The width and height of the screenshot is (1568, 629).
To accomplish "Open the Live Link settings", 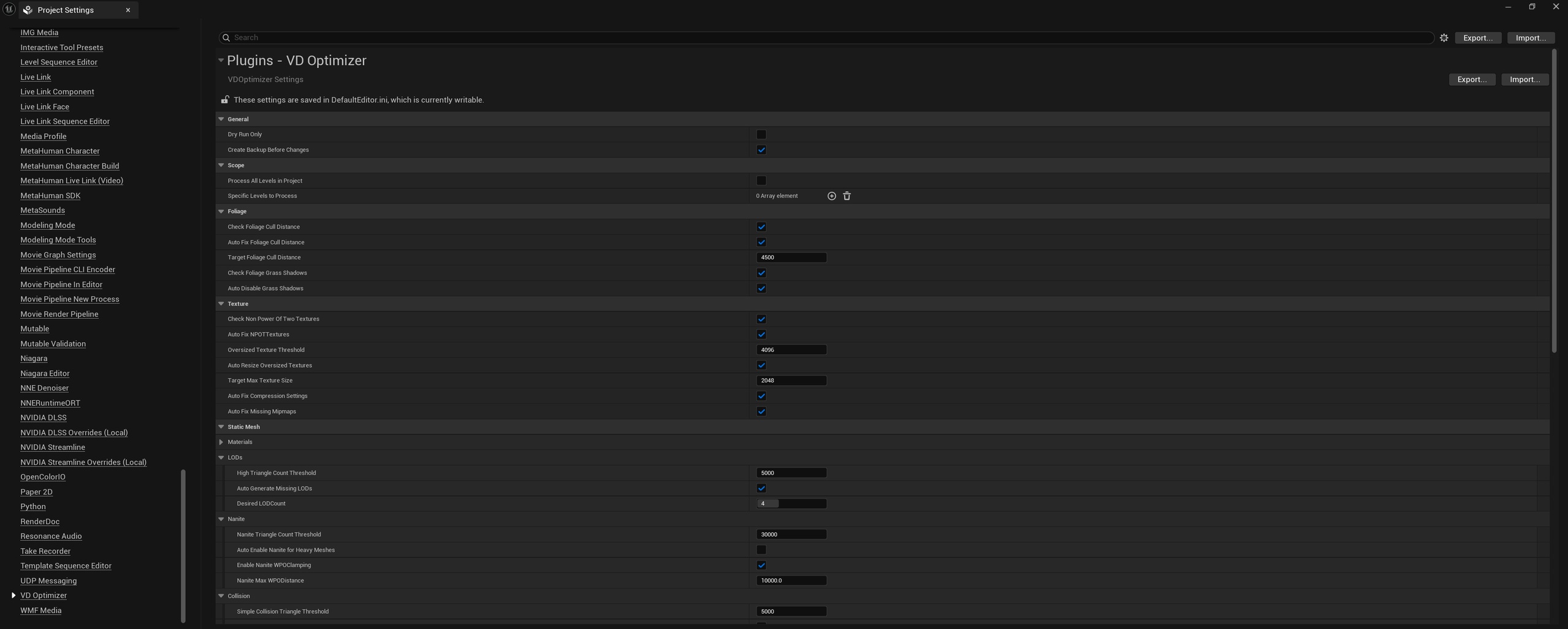I will [36, 77].
